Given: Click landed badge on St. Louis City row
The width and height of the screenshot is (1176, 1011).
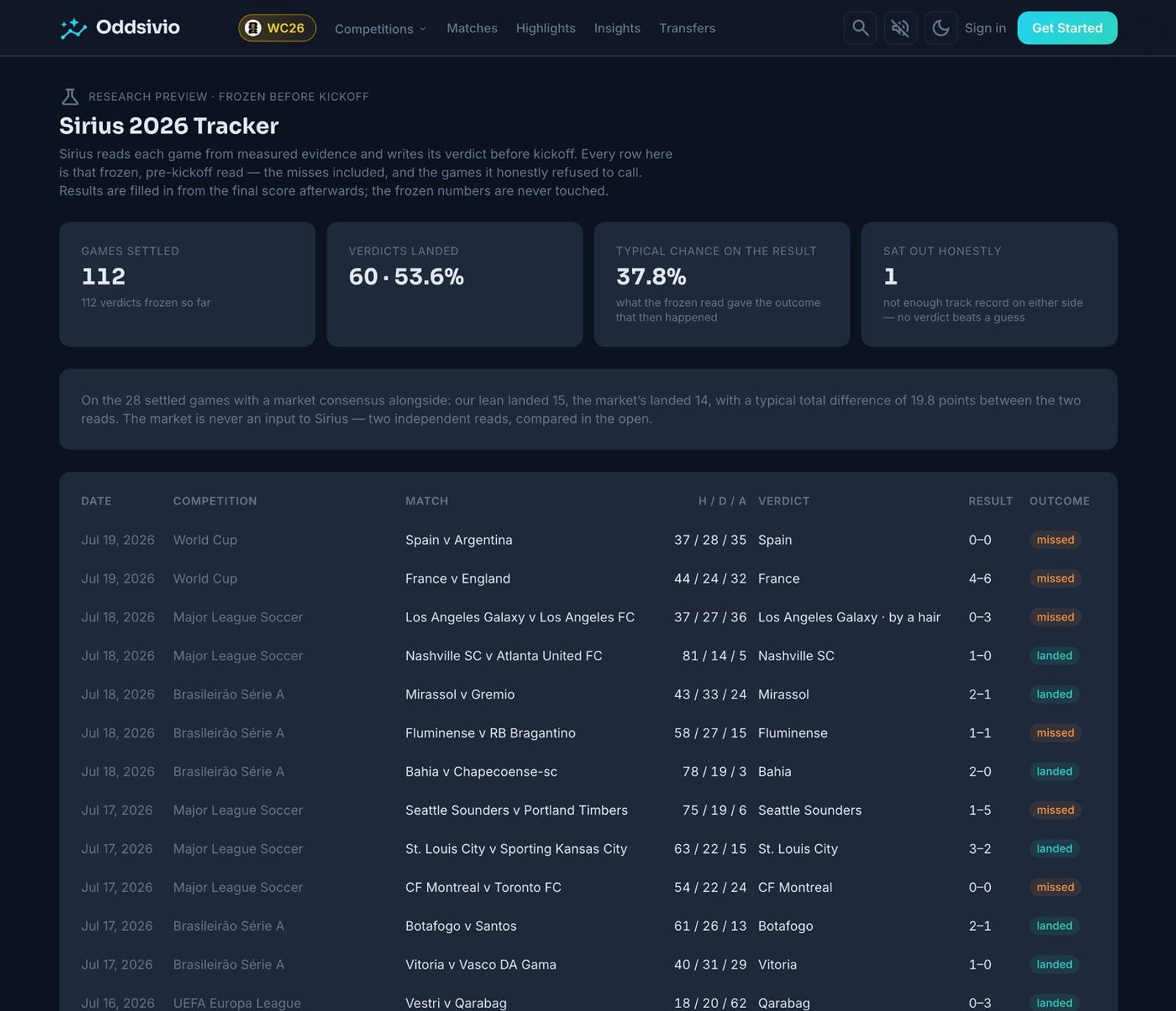Looking at the screenshot, I should pyautogui.click(x=1054, y=849).
